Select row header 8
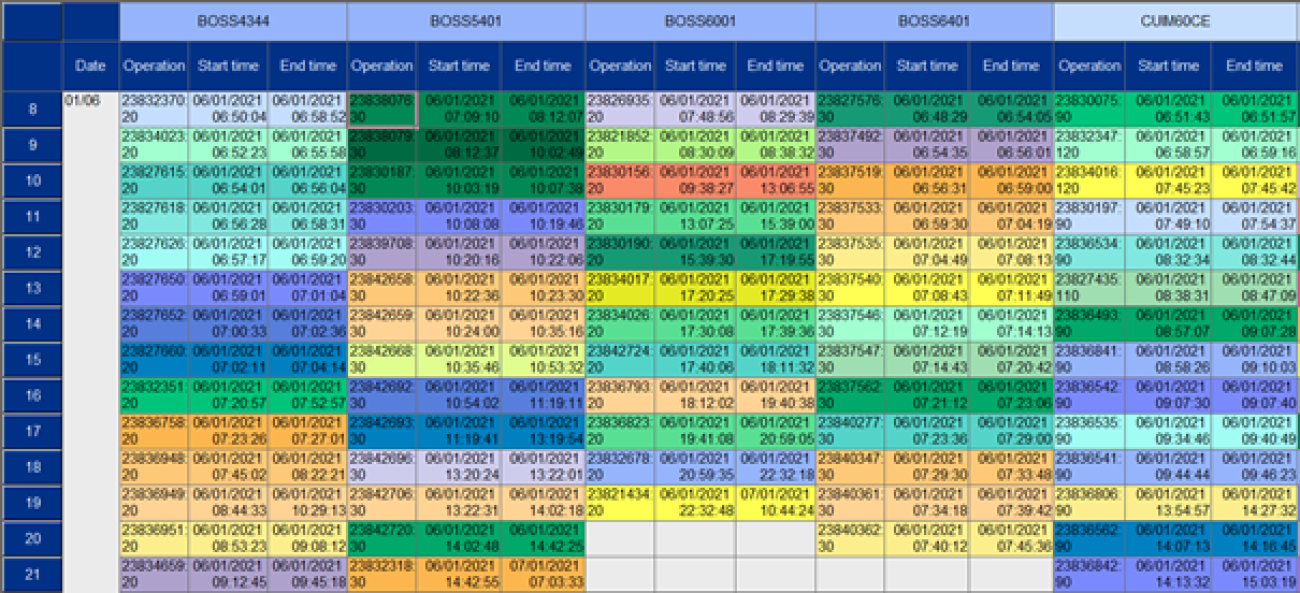Viewport: 1300px width, 593px height. click(31, 109)
